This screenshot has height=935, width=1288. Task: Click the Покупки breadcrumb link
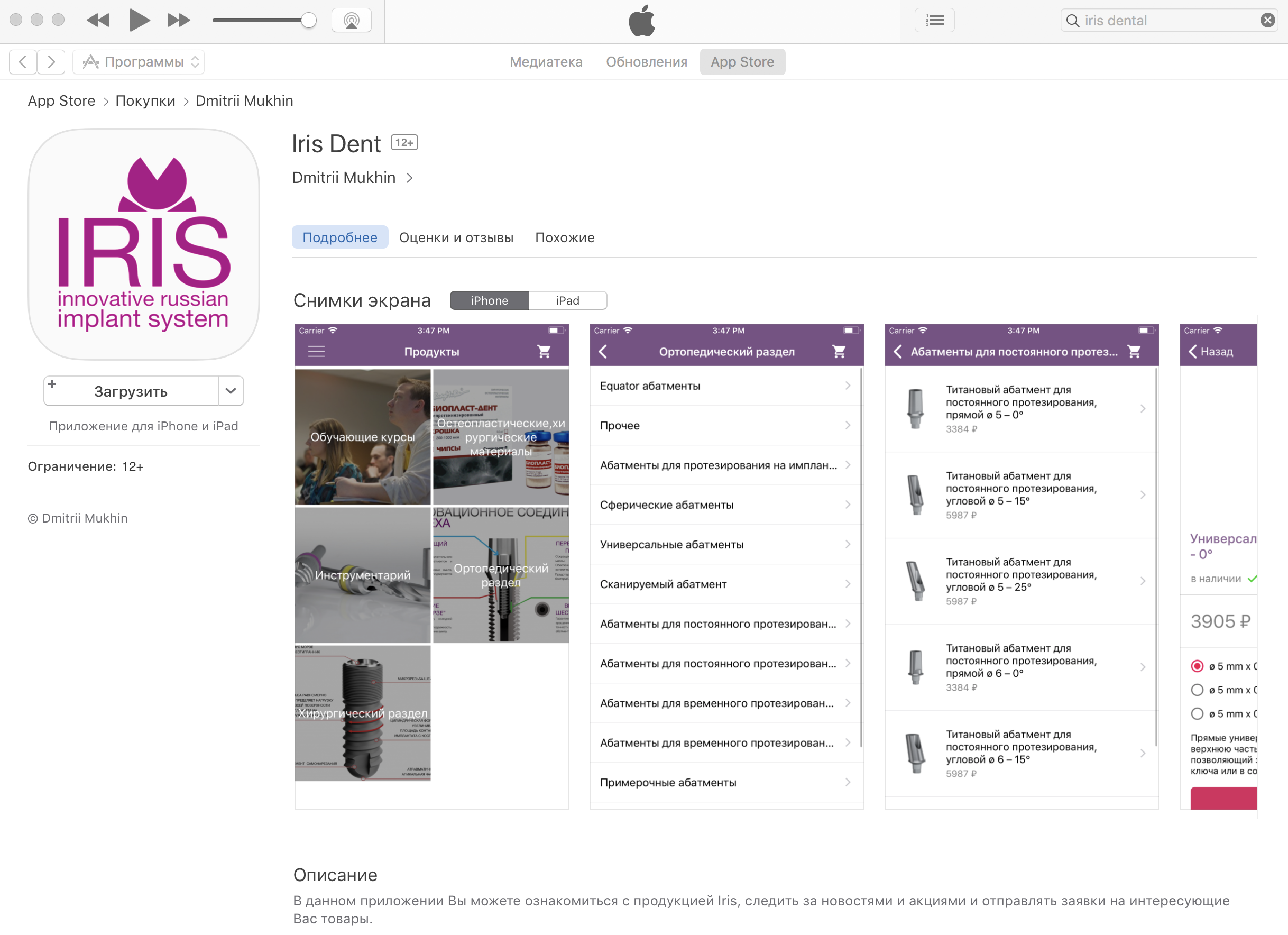(145, 100)
